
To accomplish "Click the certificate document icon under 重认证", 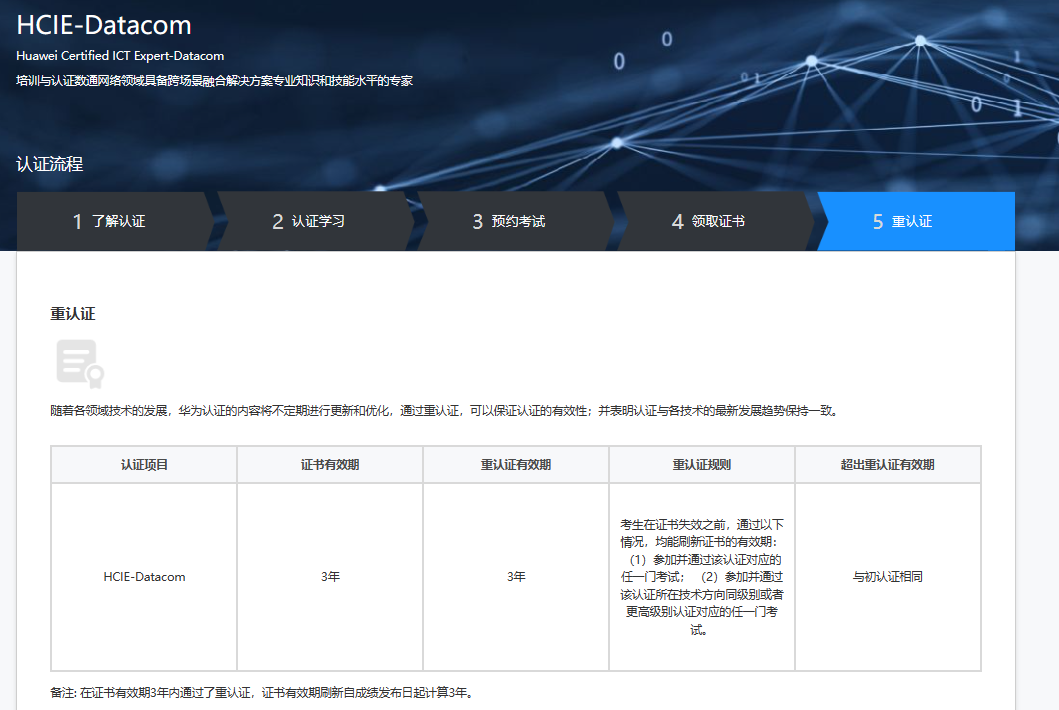I will [x=80, y=363].
